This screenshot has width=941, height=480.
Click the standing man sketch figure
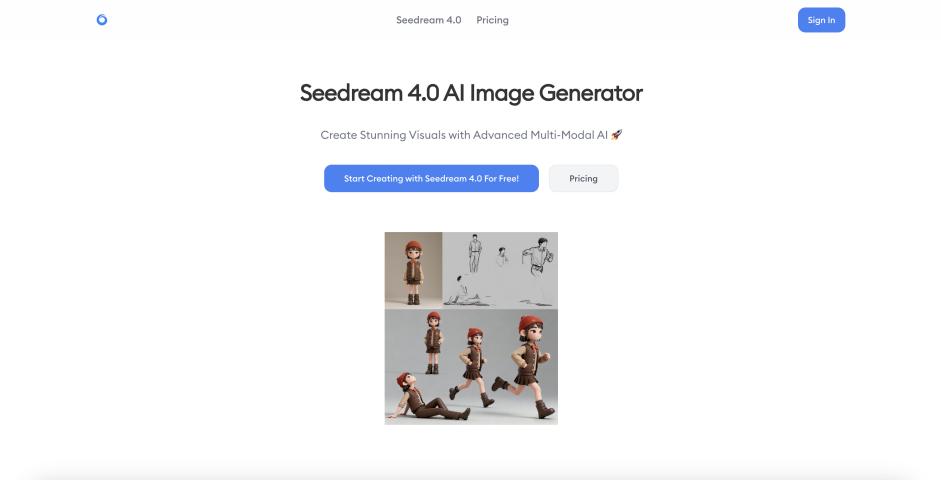tap(475, 253)
